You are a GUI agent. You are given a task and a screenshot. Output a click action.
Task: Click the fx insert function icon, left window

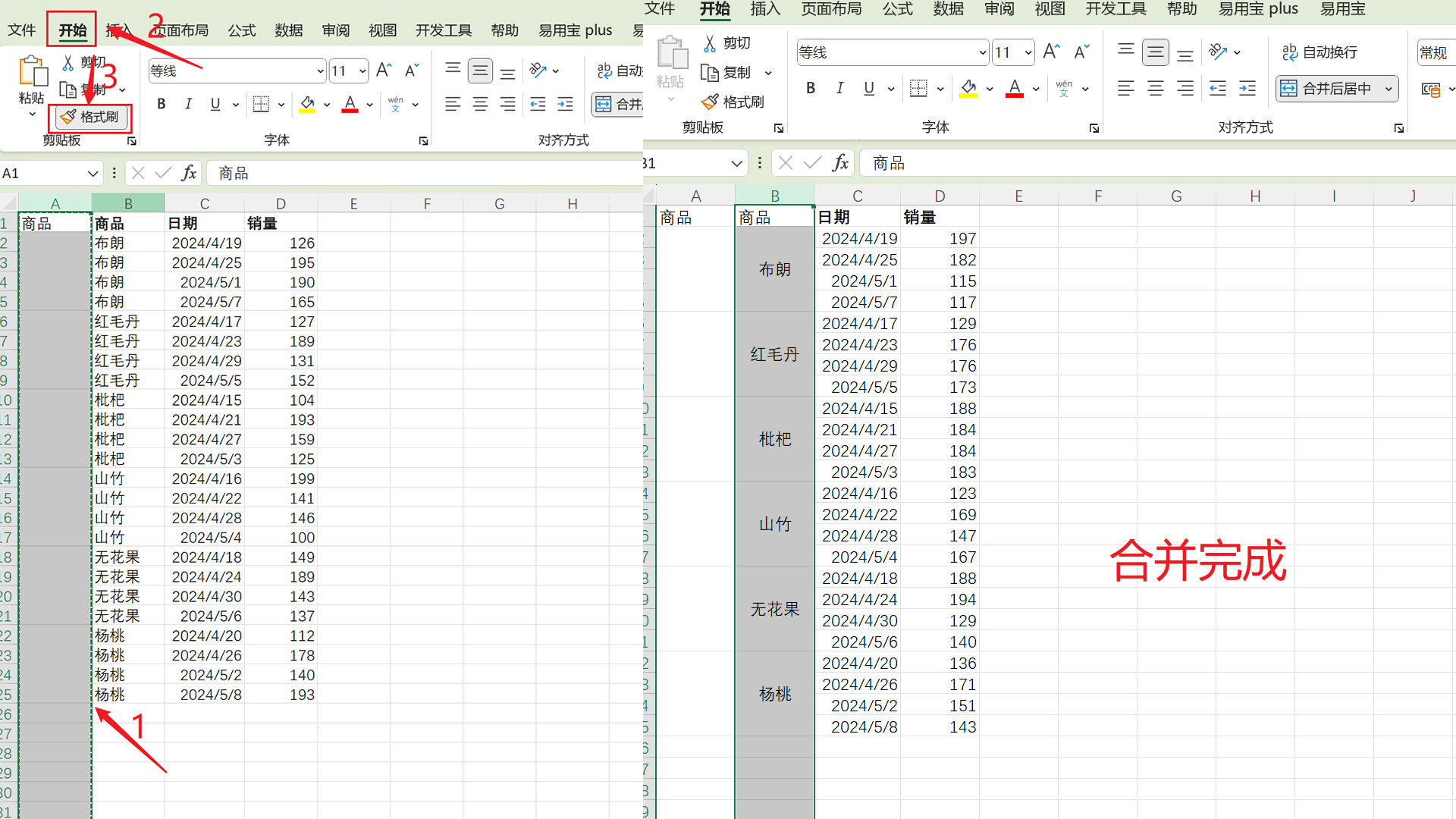(189, 173)
